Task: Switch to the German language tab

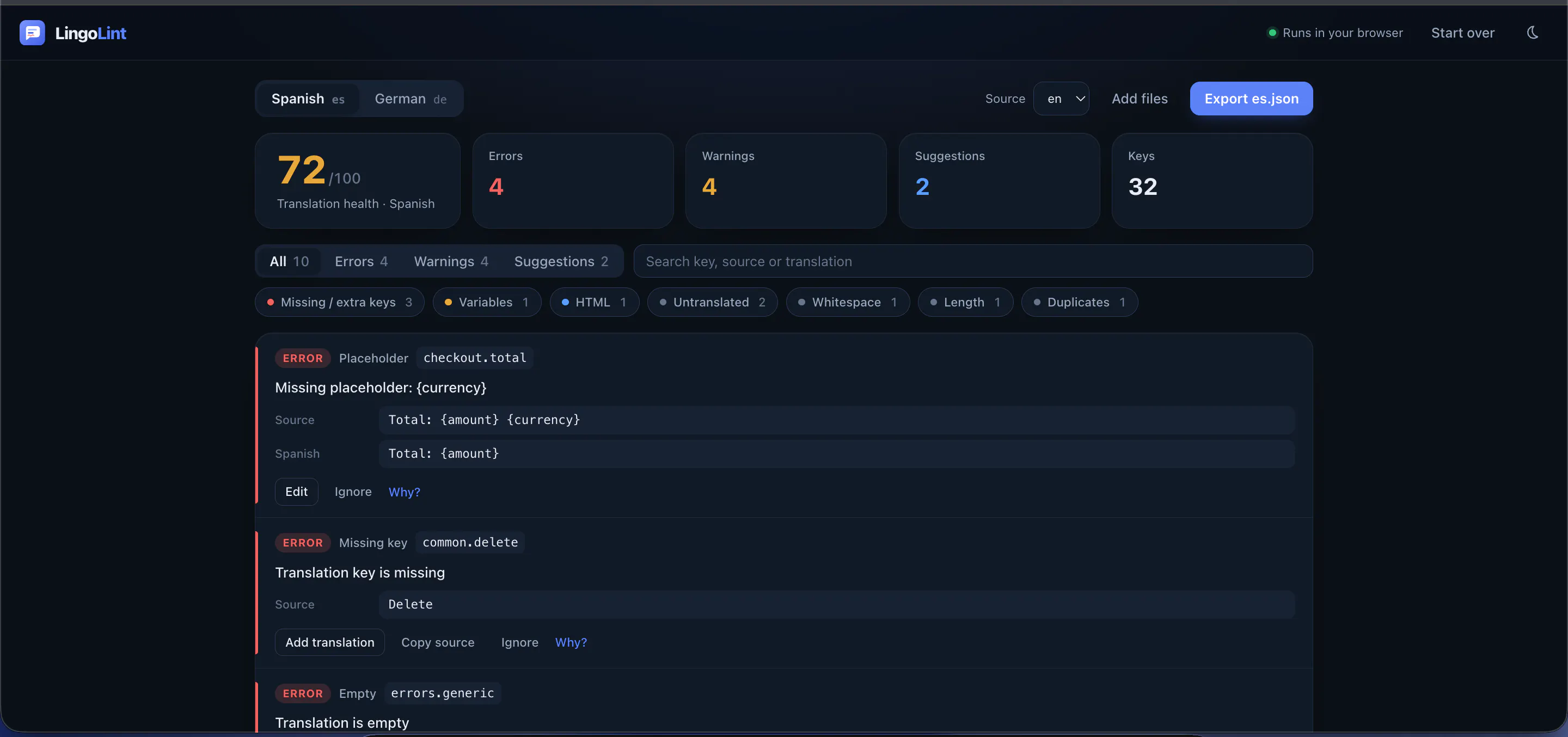Action: 411,99
